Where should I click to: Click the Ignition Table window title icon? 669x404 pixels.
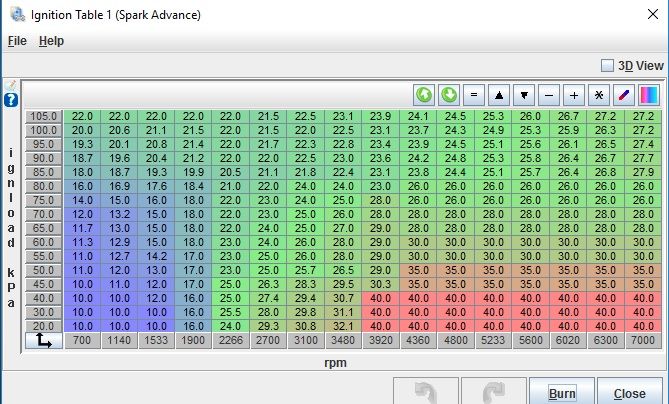(x=18, y=14)
